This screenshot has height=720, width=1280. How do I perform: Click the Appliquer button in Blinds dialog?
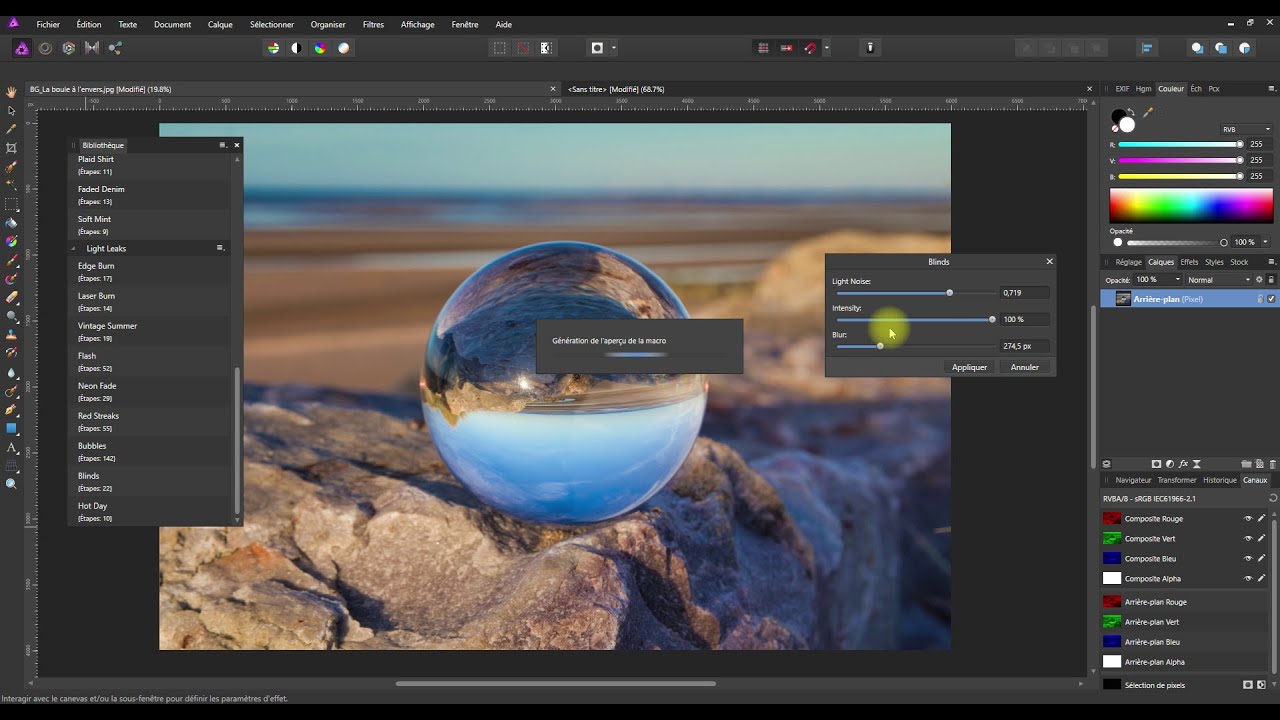969,367
